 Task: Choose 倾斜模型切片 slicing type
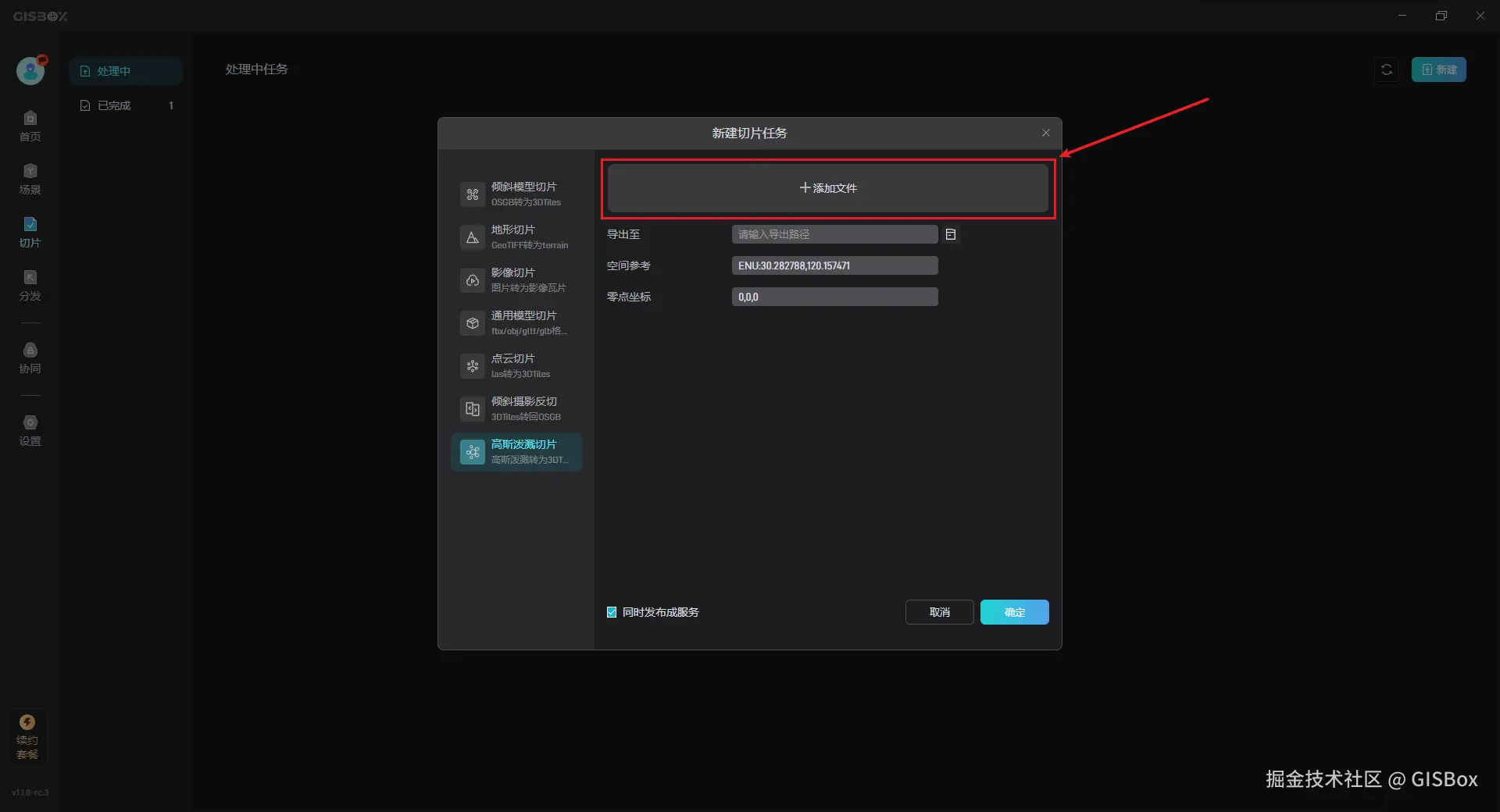pyautogui.click(x=516, y=194)
